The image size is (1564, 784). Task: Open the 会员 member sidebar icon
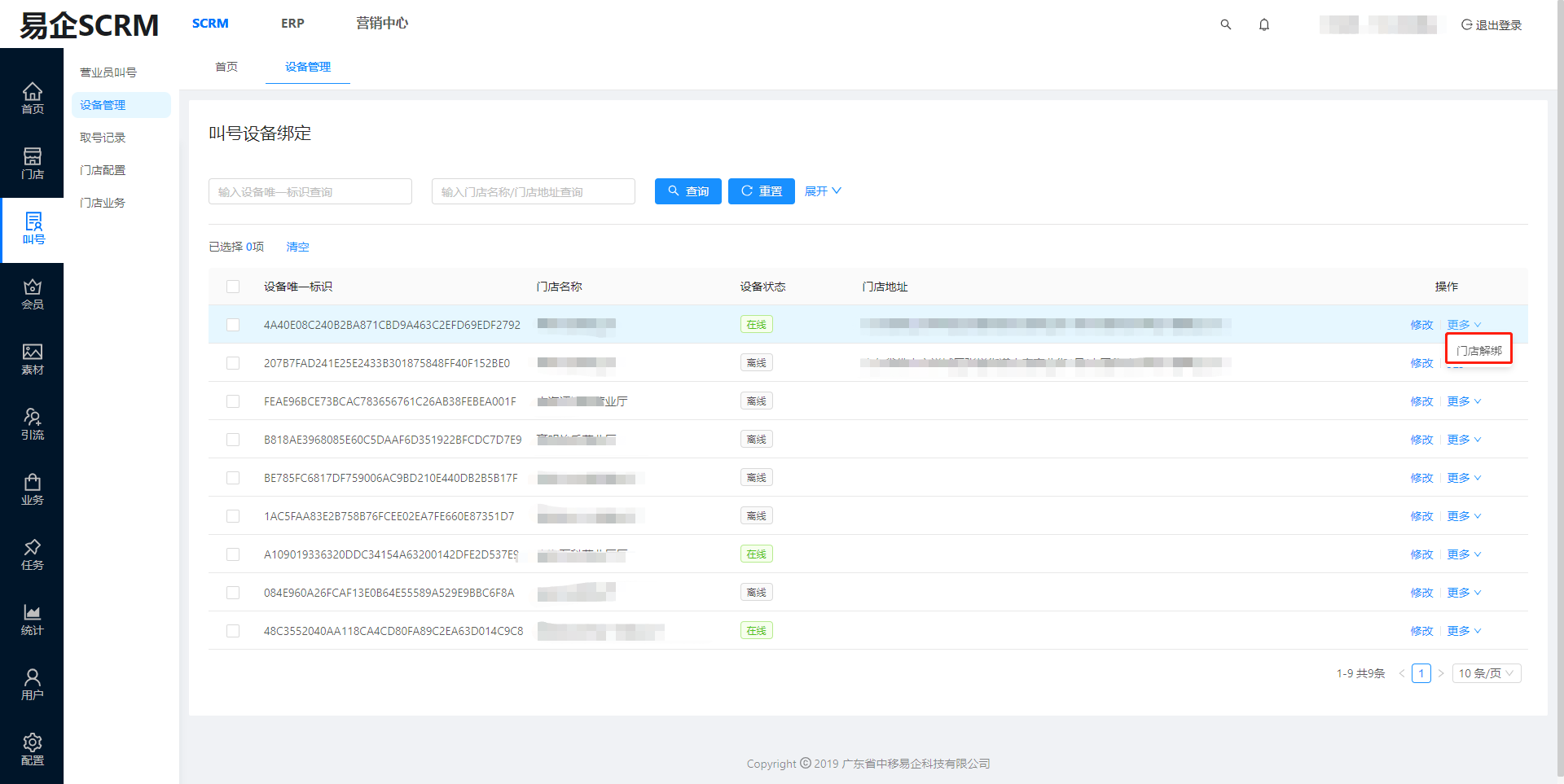pos(32,294)
